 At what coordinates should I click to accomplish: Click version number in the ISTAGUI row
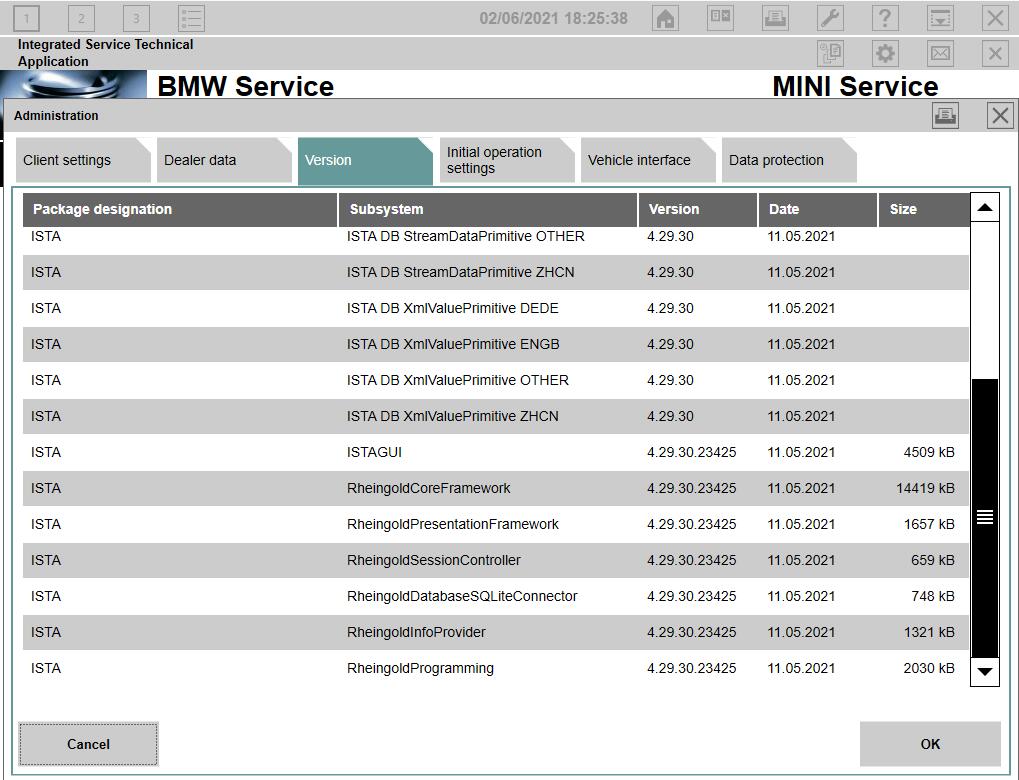[691, 452]
